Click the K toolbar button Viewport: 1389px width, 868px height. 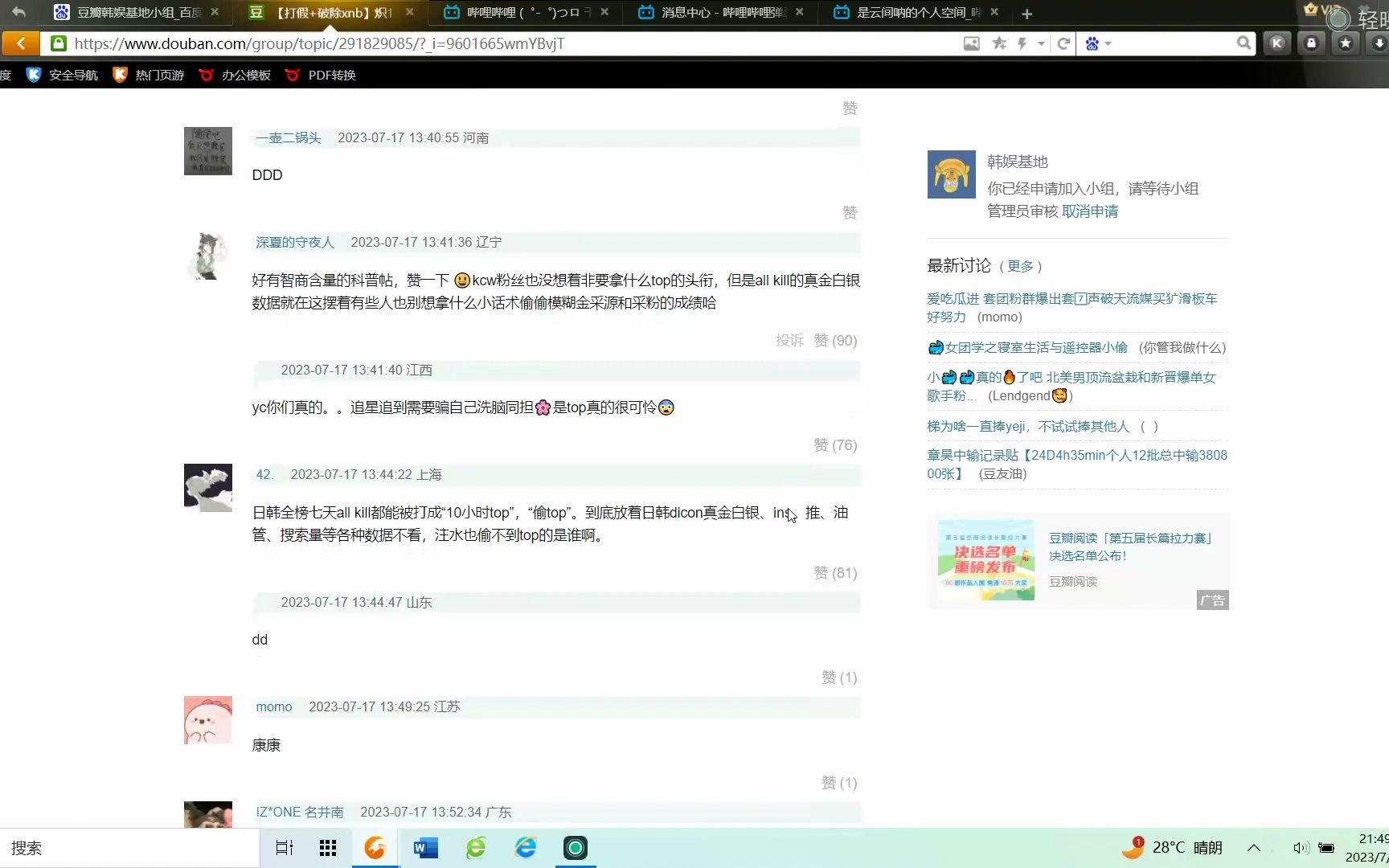pyautogui.click(x=1276, y=43)
